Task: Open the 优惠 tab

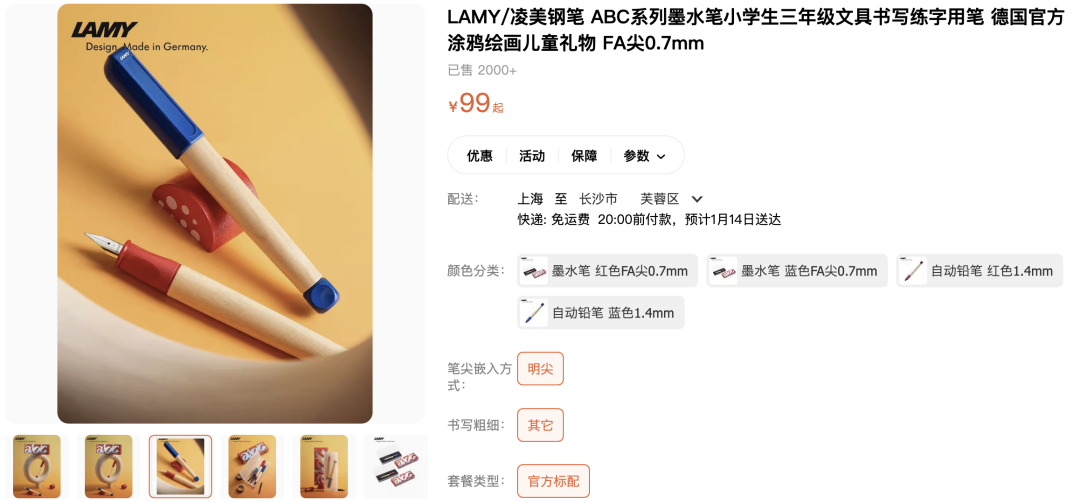Action: [x=480, y=156]
